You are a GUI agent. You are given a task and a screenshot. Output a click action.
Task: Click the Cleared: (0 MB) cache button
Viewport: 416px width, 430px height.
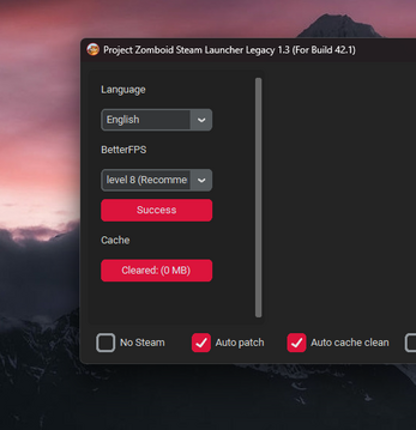(x=156, y=270)
